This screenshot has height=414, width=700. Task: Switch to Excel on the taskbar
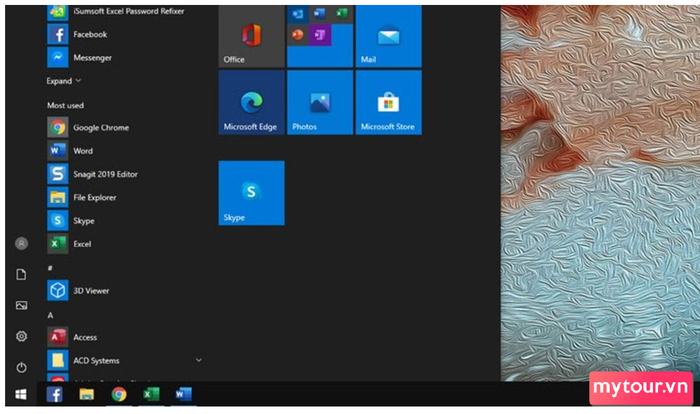pos(151,394)
